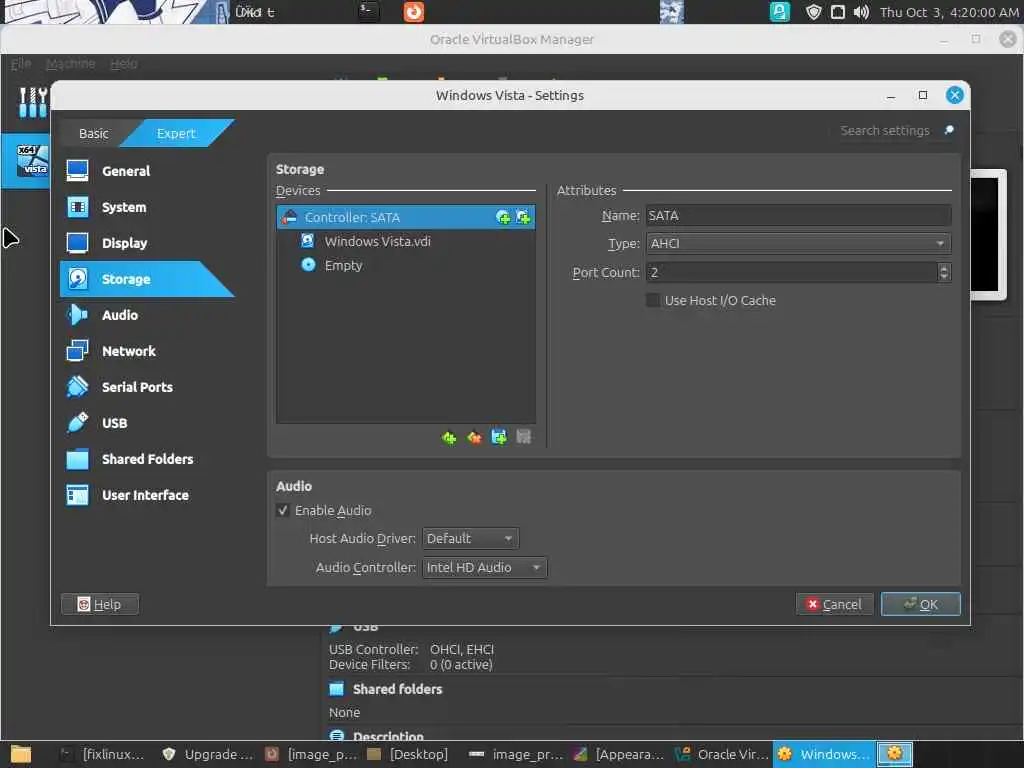
Task: Switch to the Expert tab
Action: (176, 133)
